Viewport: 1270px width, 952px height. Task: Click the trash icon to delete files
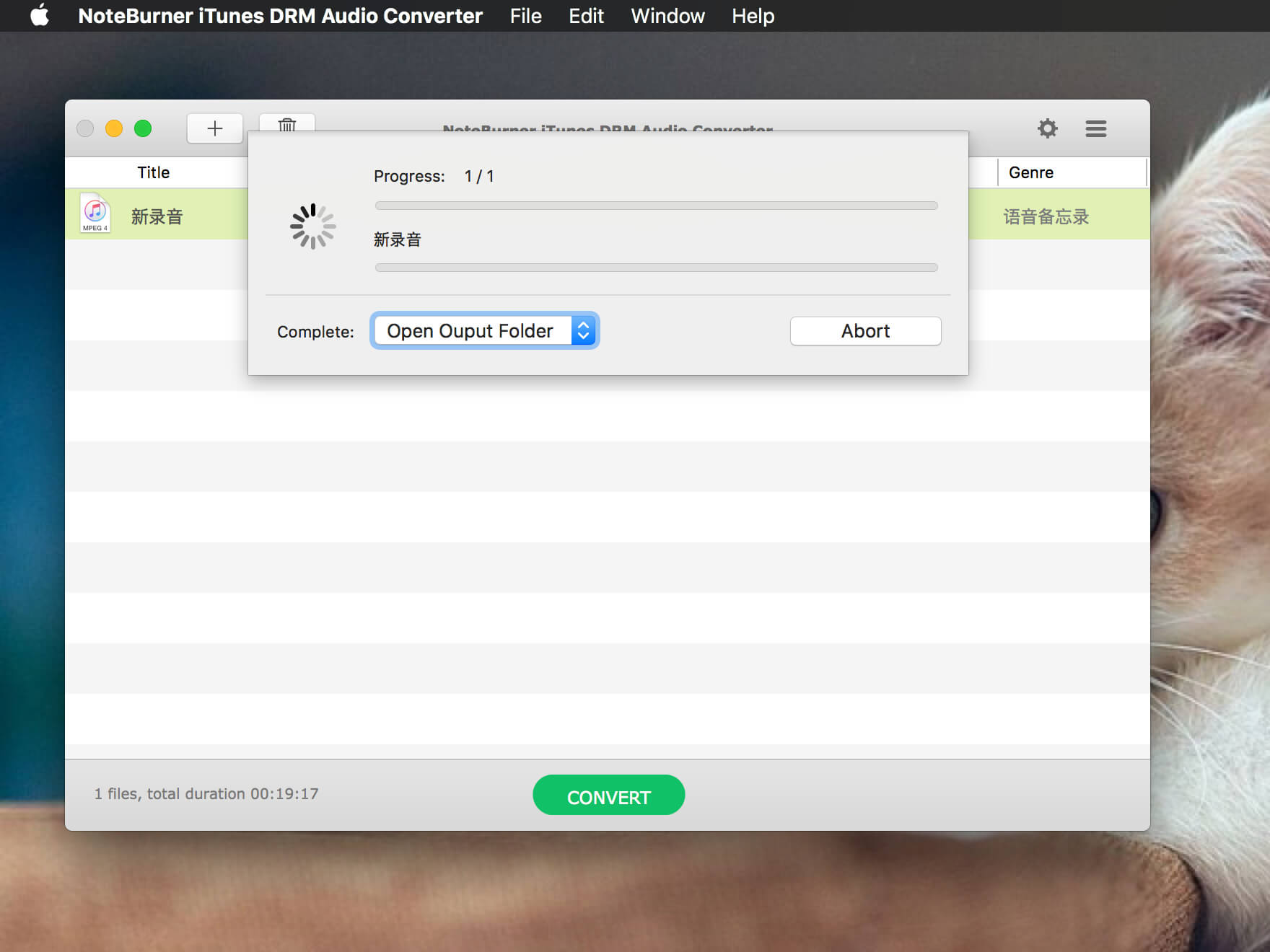click(x=287, y=123)
